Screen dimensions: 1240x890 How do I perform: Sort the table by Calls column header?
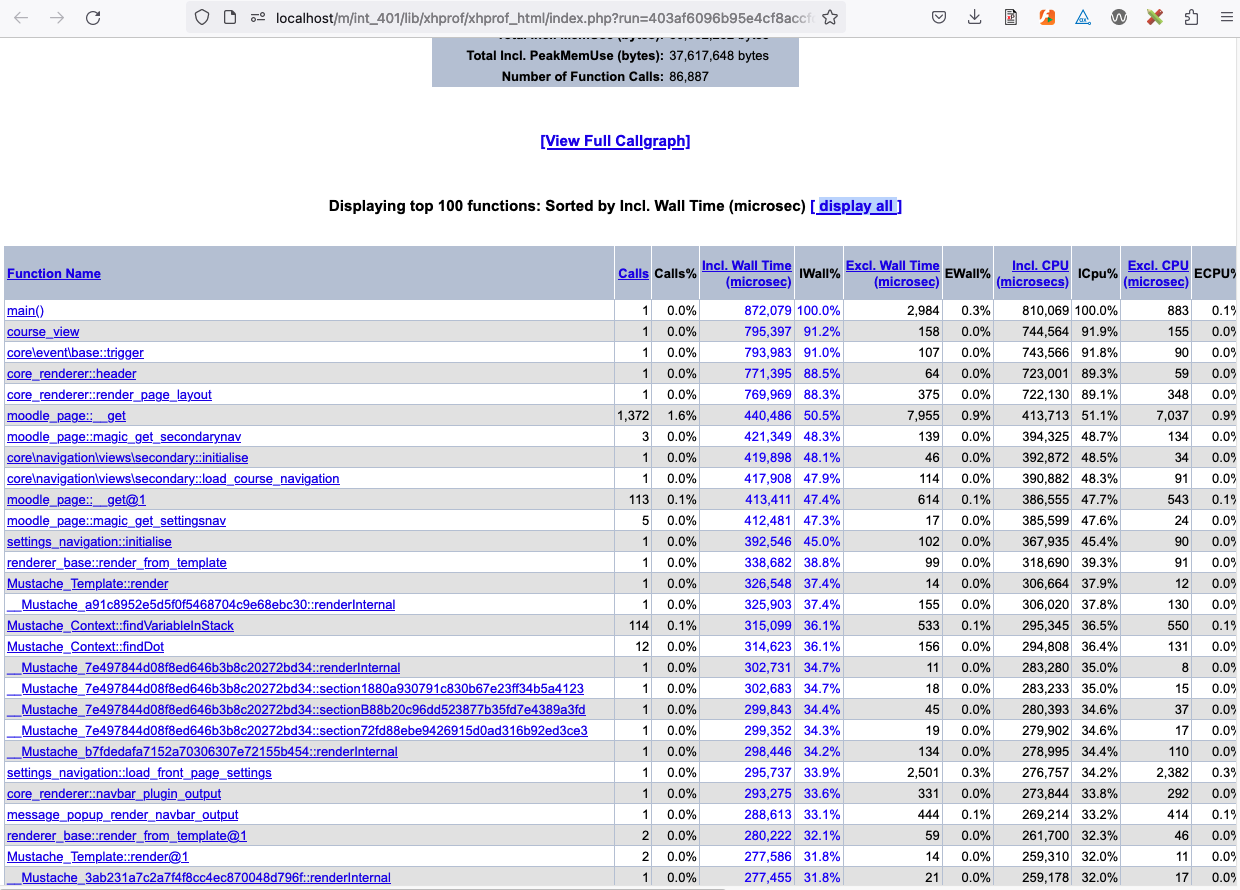pyautogui.click(x=633, y=273)
